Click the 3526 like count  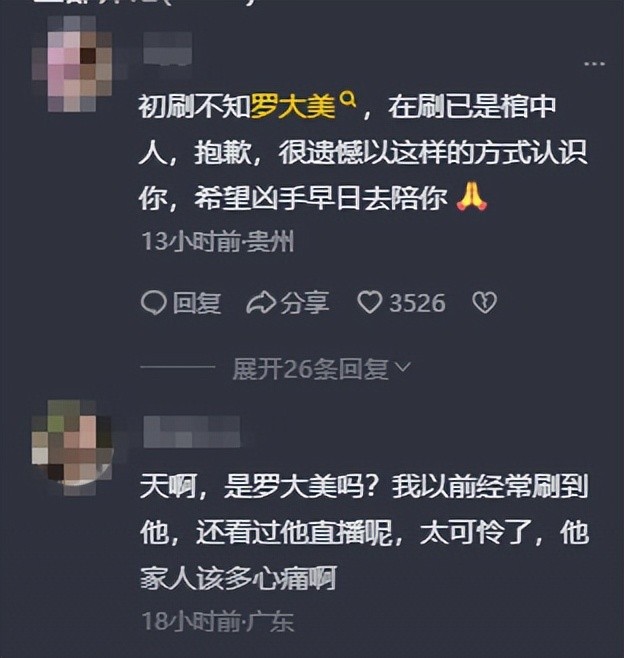(417, 303)
